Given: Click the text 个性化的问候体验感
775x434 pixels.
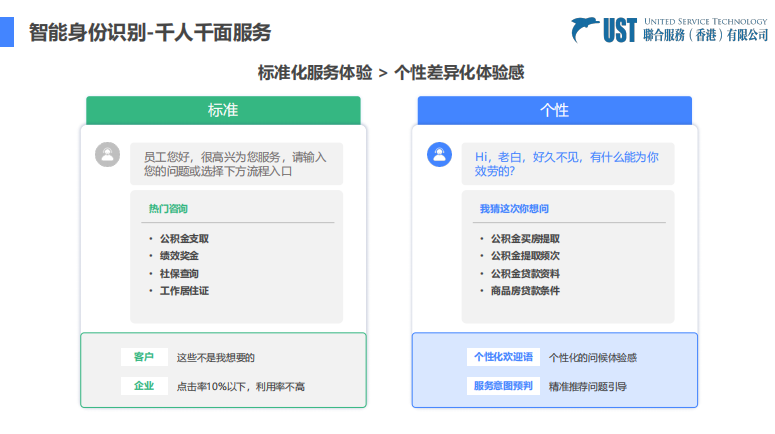Looking at the screenshot, I should pos(593,357).
